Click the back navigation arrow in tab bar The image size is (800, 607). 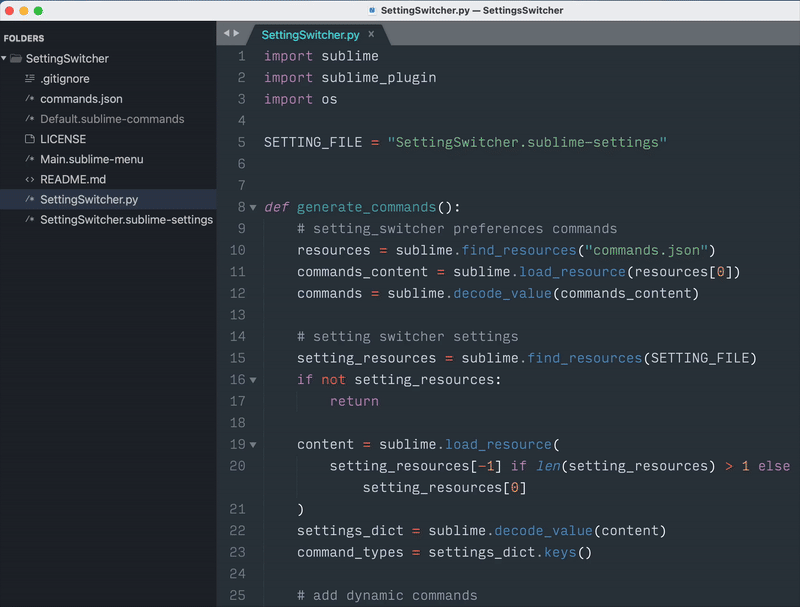pos(228,33)
